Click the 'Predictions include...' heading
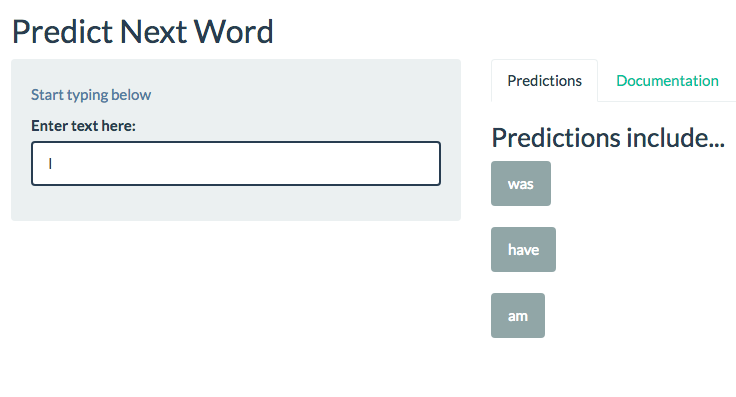 tap(608, 137)
